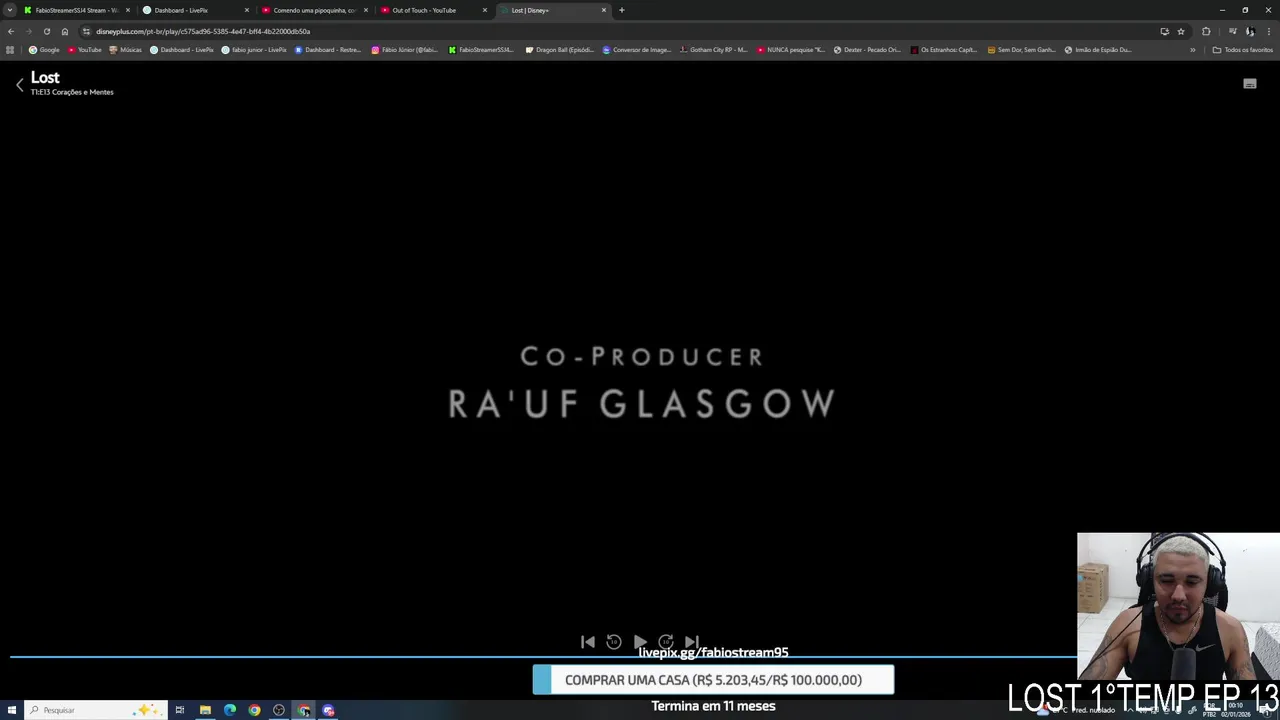Open the Chrome profile avatar

pos(1250,31)
